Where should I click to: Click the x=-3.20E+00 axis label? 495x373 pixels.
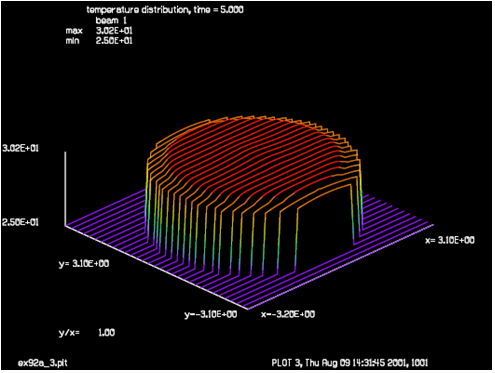click(288, 314)
